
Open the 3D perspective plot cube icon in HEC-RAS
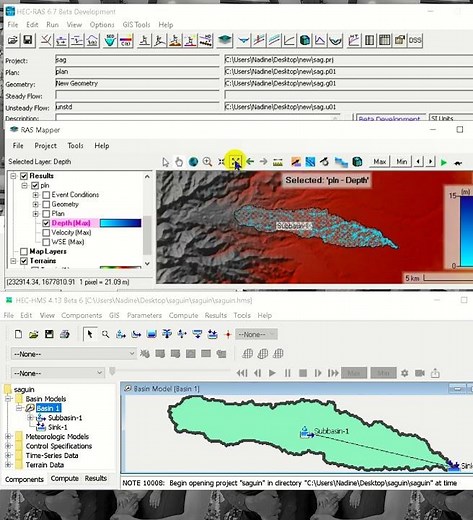[305, 41]
